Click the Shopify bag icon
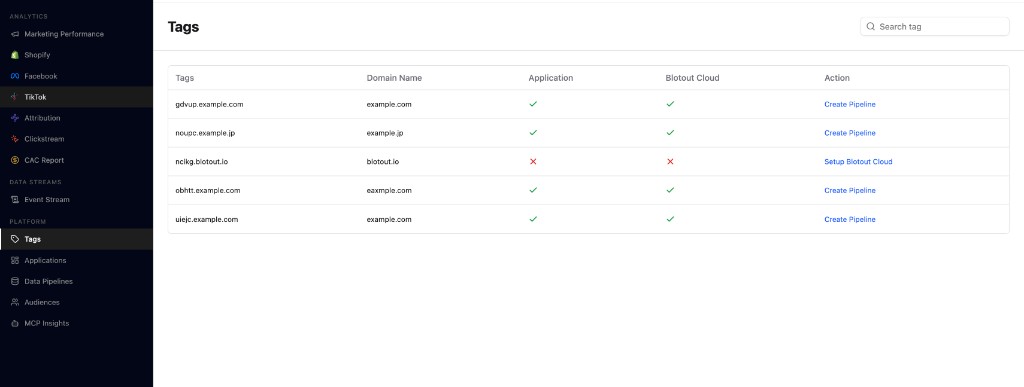Viewport: 1024px width, 387px height. click(x=15, y=55)
